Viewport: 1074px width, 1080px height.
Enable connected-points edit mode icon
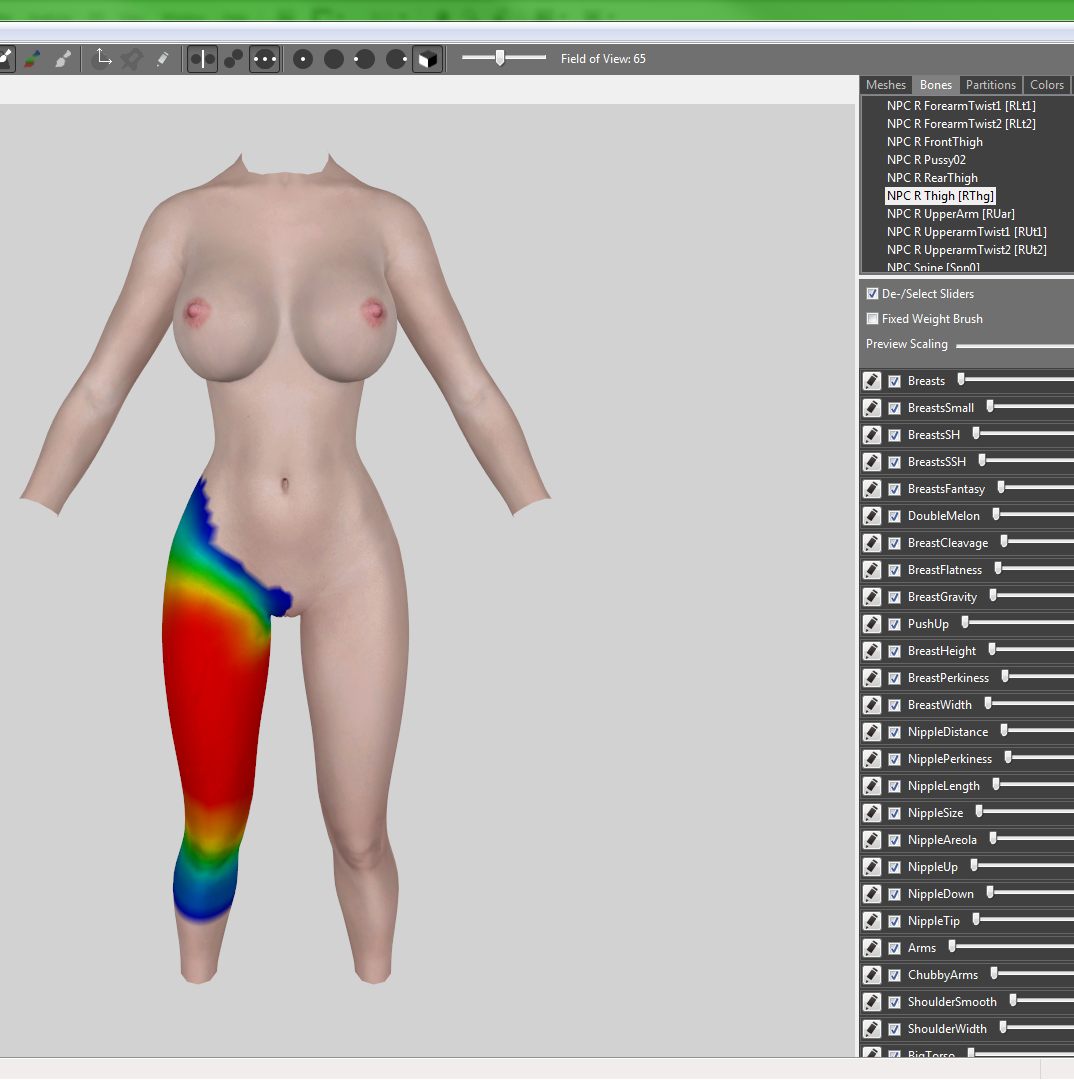[x=234, y=59]
